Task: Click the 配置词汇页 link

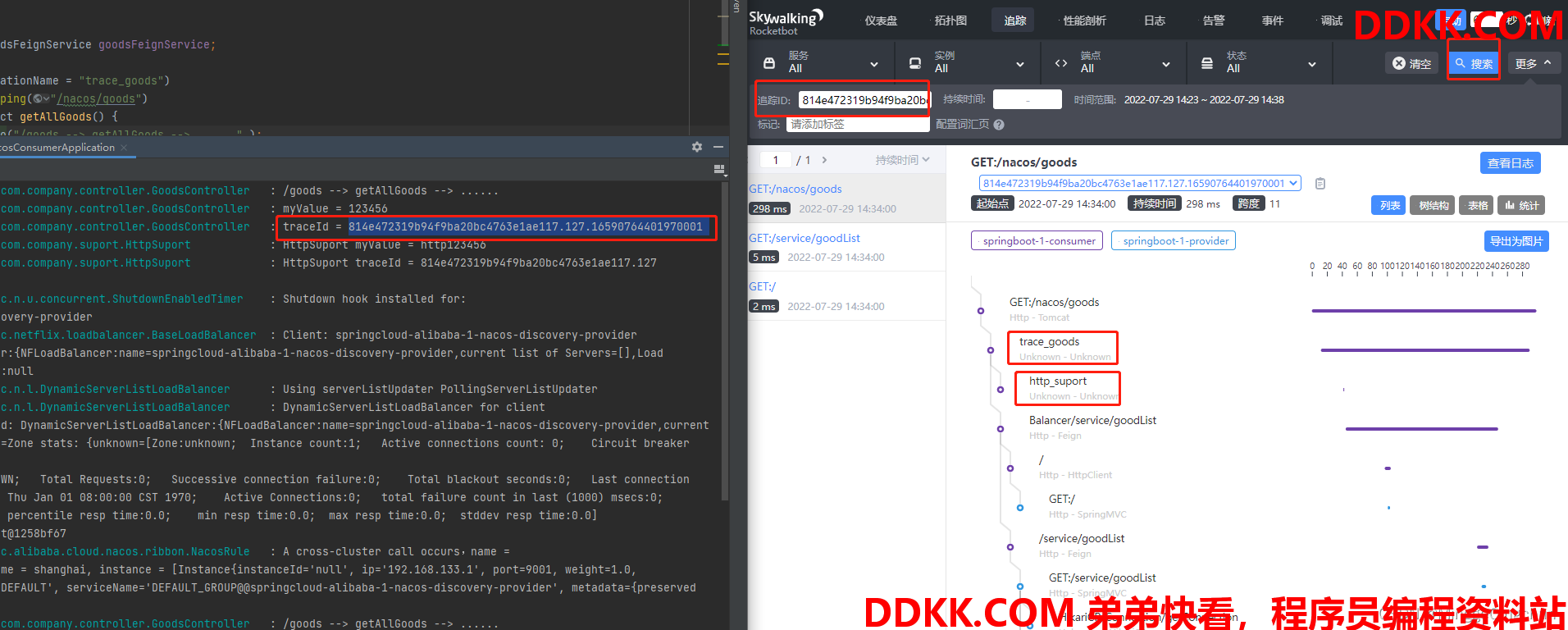Action: (x=962, y=125)
